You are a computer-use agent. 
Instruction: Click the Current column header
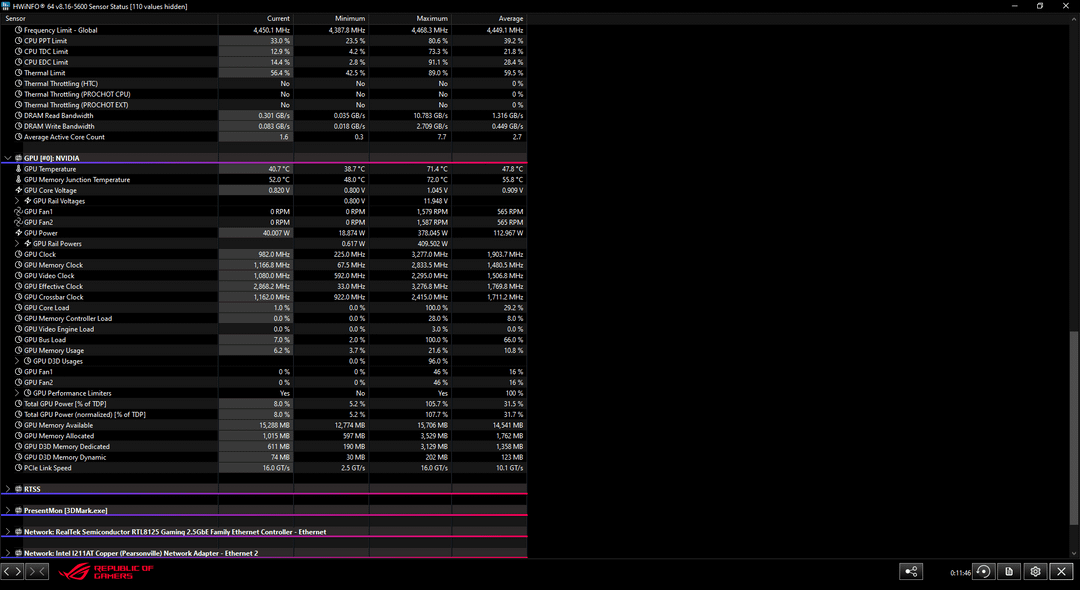(256, 19)
